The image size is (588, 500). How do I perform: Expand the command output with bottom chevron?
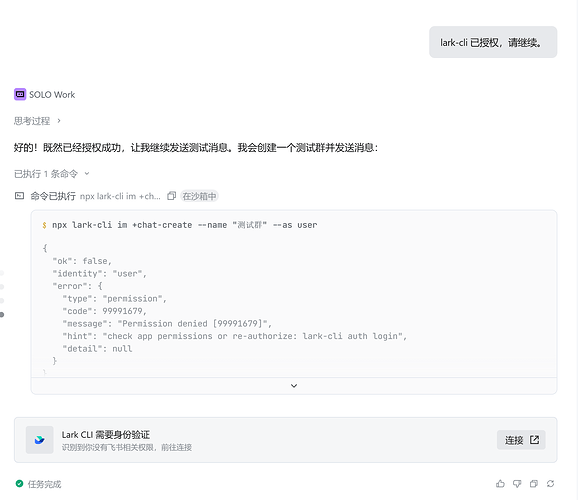click(294, 386)
